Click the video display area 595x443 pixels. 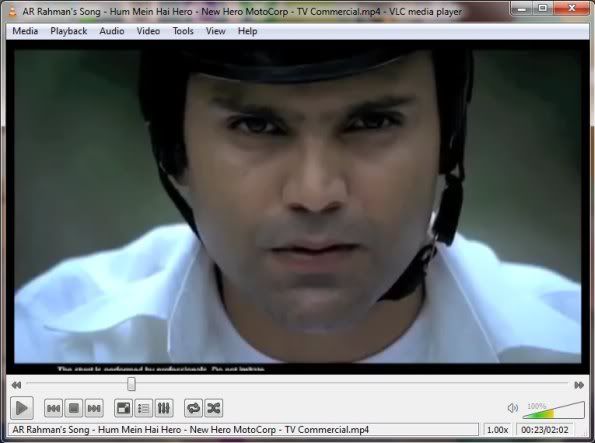point(298,207)
